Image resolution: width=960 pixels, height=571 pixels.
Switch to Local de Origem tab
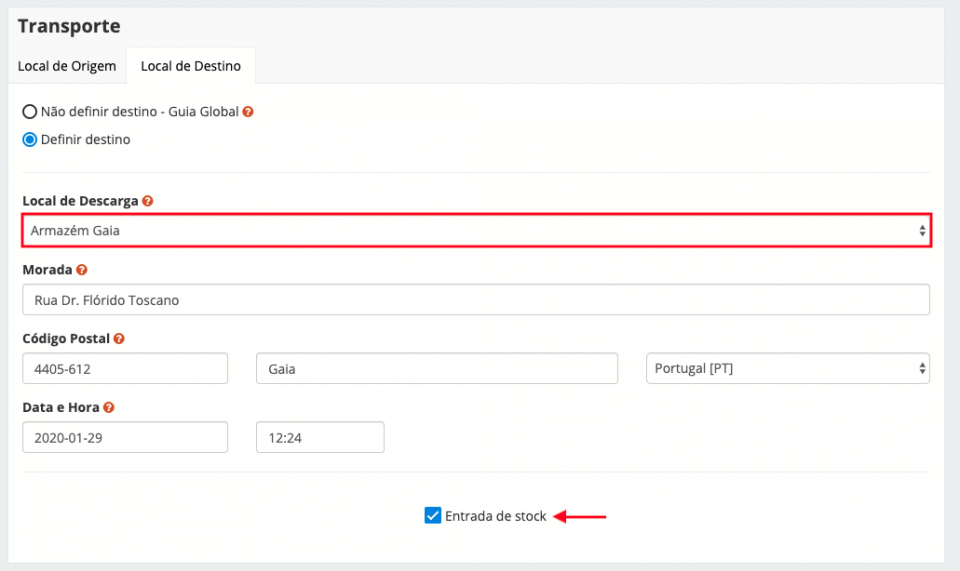tap(67, 66)
